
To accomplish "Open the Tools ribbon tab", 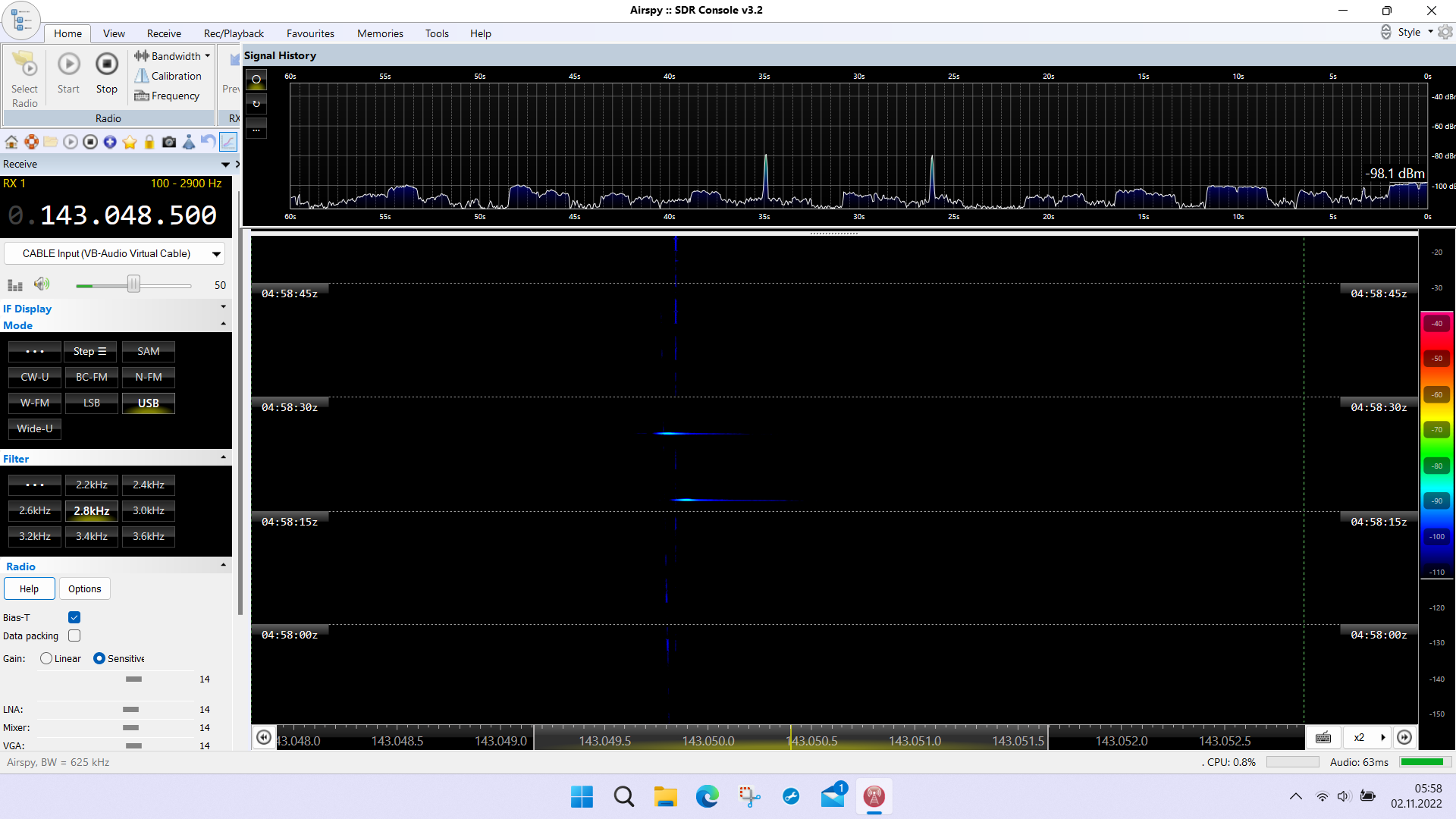I will click(x=437, y=33).
